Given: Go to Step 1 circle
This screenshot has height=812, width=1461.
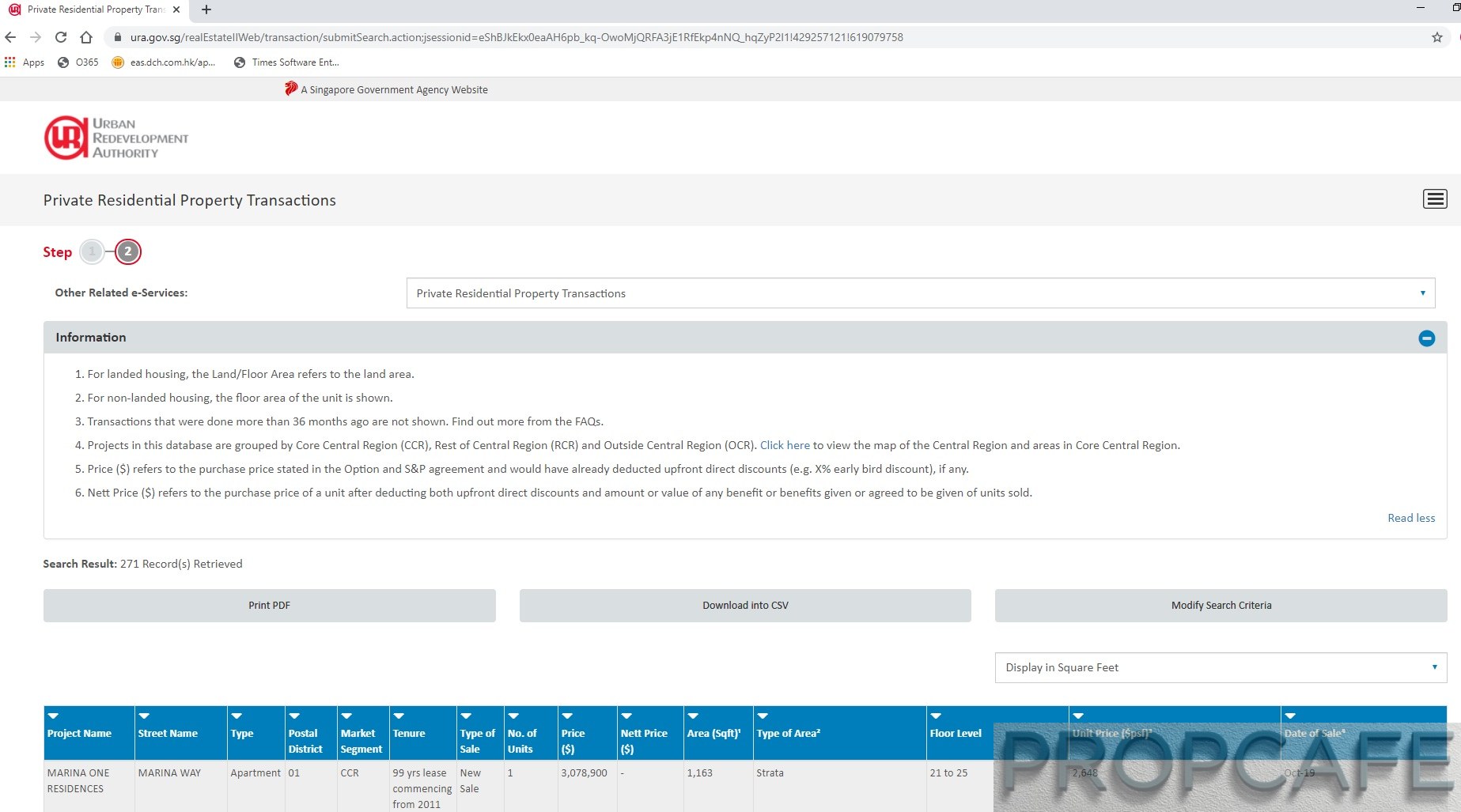Looking at the screenshot, I should (x=92, y=252).
